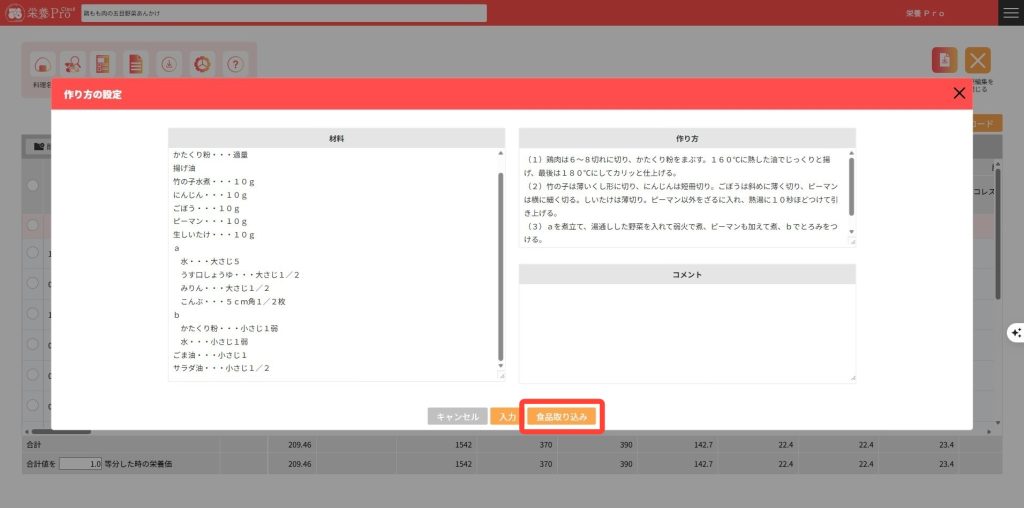Click the 142.7 value in 合計 row

pos(703,445)
